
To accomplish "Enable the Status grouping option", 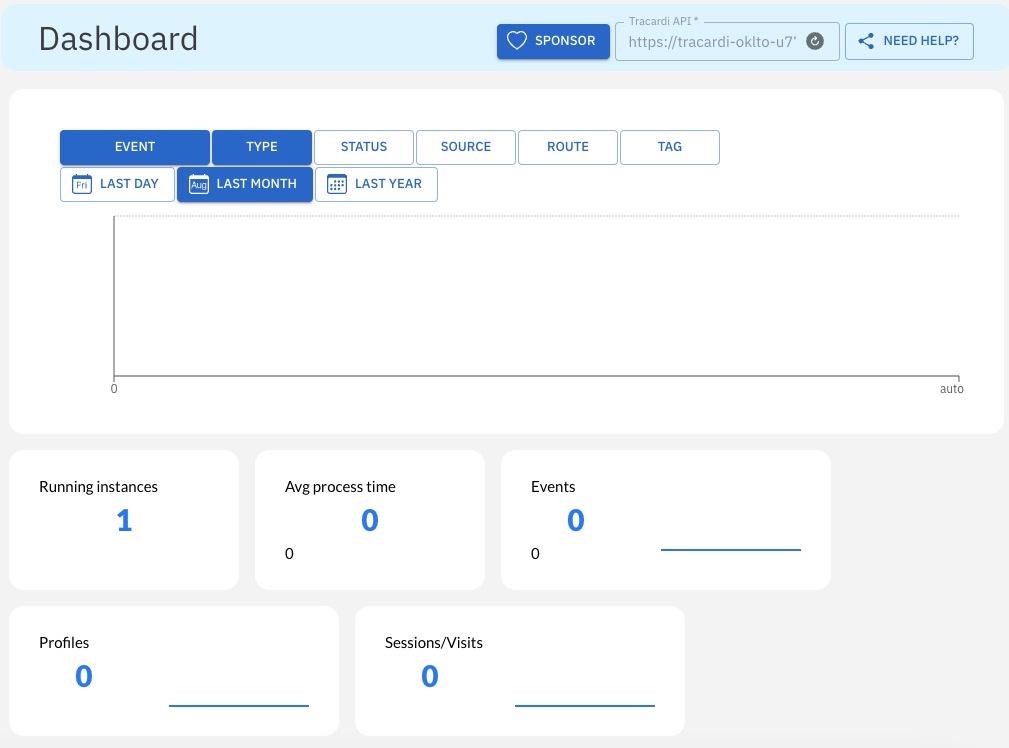I will click(x=364, y=147).
